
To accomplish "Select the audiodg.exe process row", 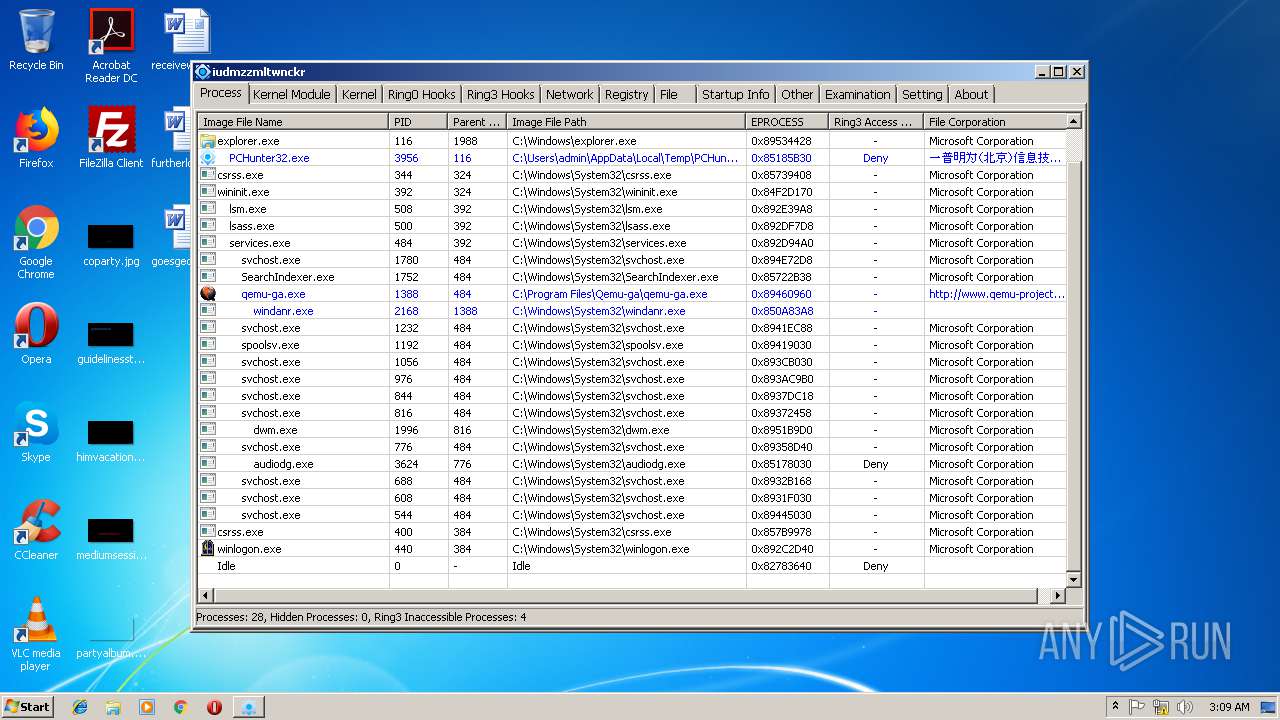I will coord(632,464).
